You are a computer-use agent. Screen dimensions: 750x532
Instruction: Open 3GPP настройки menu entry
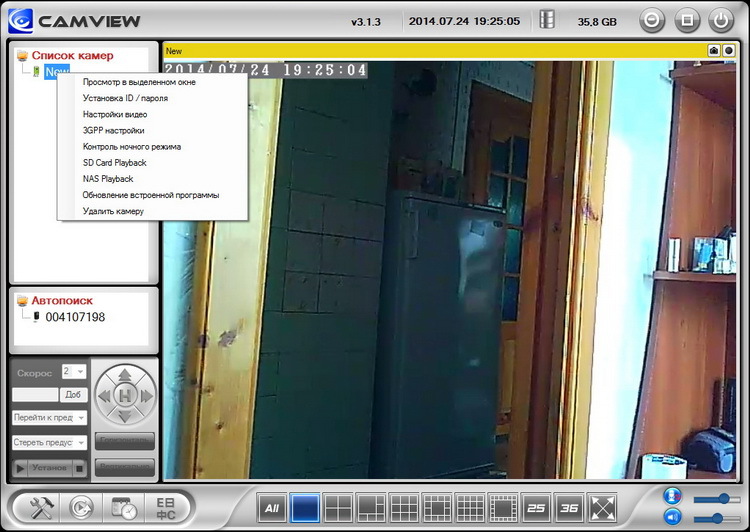point(113,131)
